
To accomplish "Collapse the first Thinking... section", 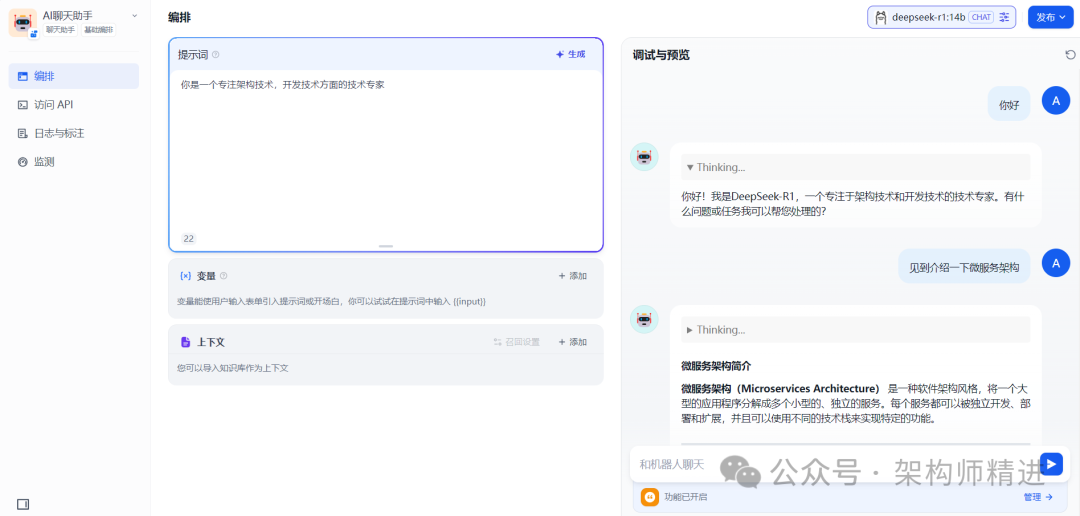I will [855, 167].
